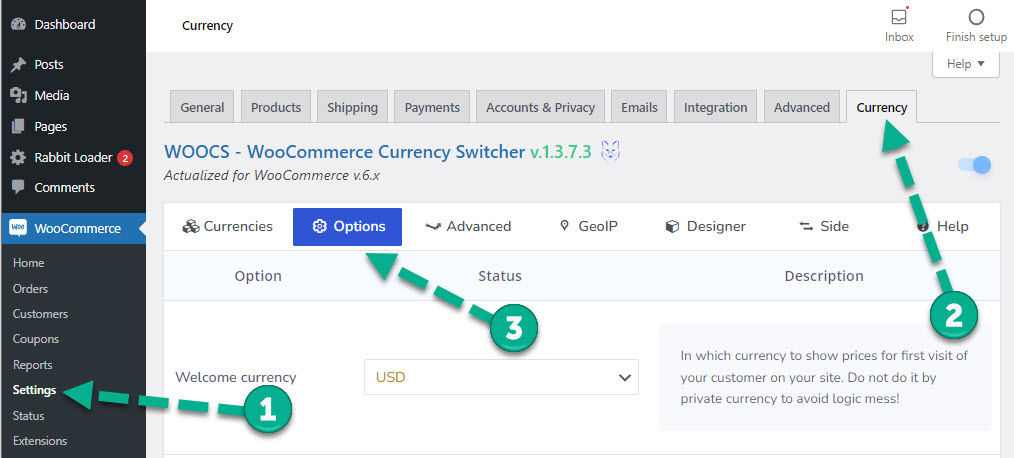
Task: Open the Inbox icon
Action: point(899,17)
